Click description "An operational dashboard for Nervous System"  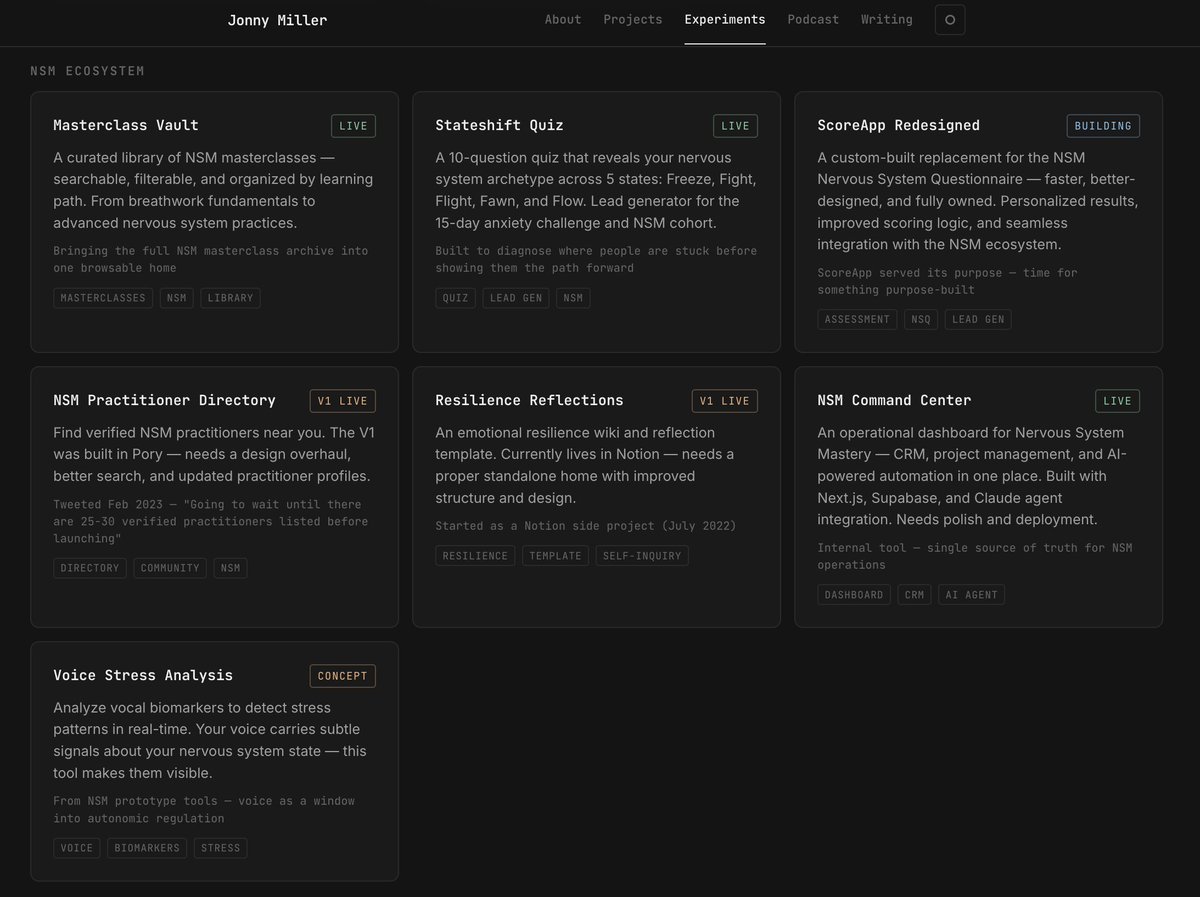974,476
